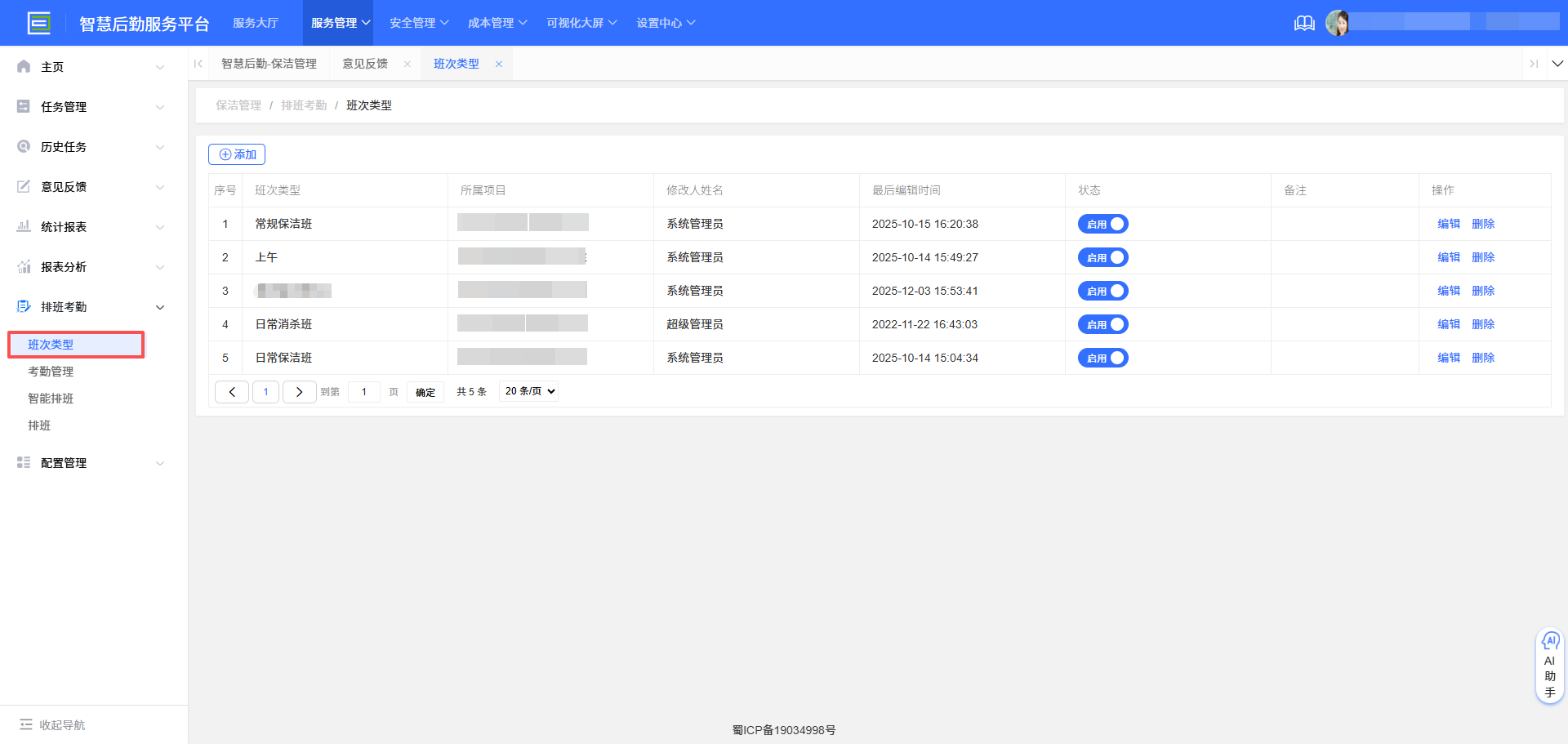Click the next page arrow
Image resolution: width=1568 pixels, height=744 pixels.
tap(299, 391)
